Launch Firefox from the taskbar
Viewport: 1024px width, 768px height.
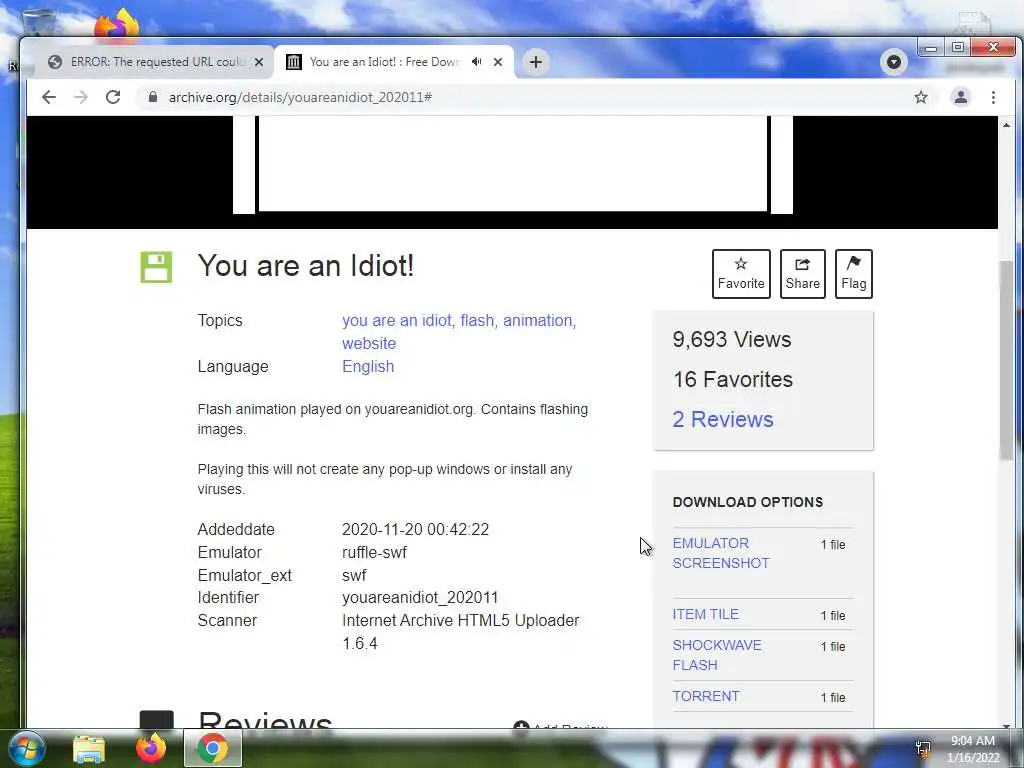pyautogui.click(x=151, y=748)
